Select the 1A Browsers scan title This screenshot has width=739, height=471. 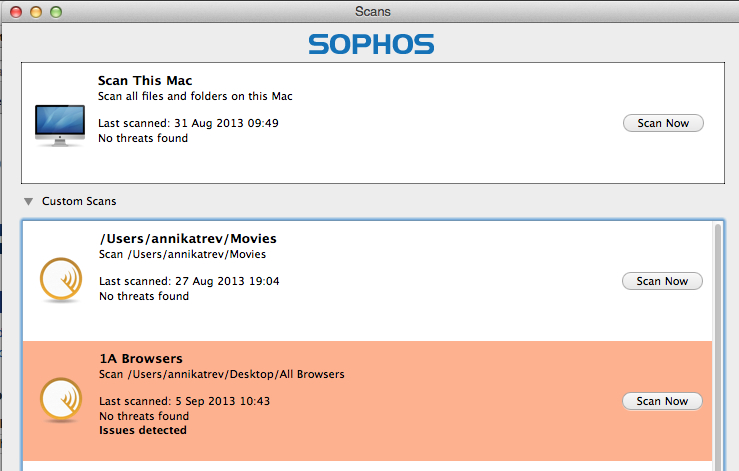tap(141, 358)
